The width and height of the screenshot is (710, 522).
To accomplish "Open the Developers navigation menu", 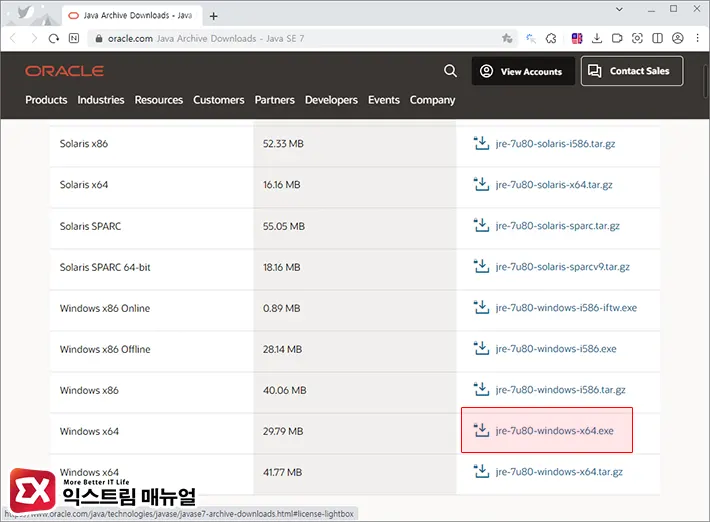I will click(331, 100).
